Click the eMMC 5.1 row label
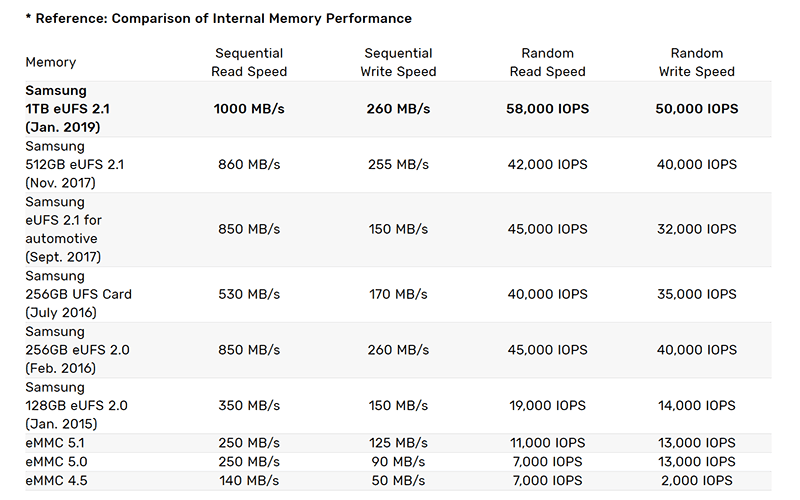The width and height of the screenshot is (800, 500). [x=55, y=442]
